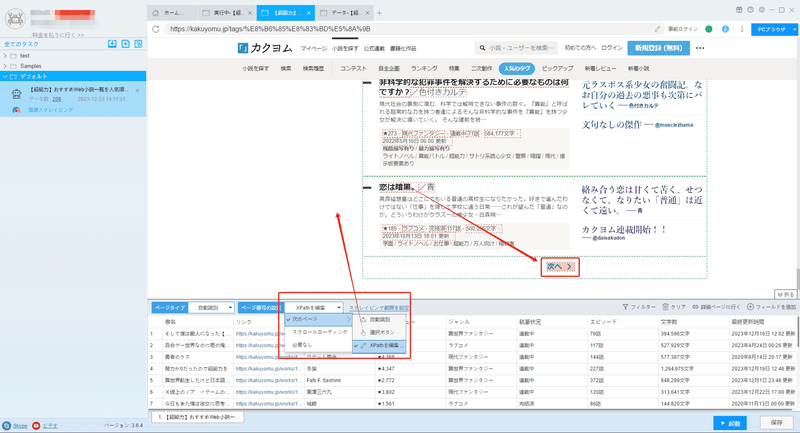Click 詳細ページに行く button
The width and height of the screenshot is (800, 433).
(x=716, y=307)
